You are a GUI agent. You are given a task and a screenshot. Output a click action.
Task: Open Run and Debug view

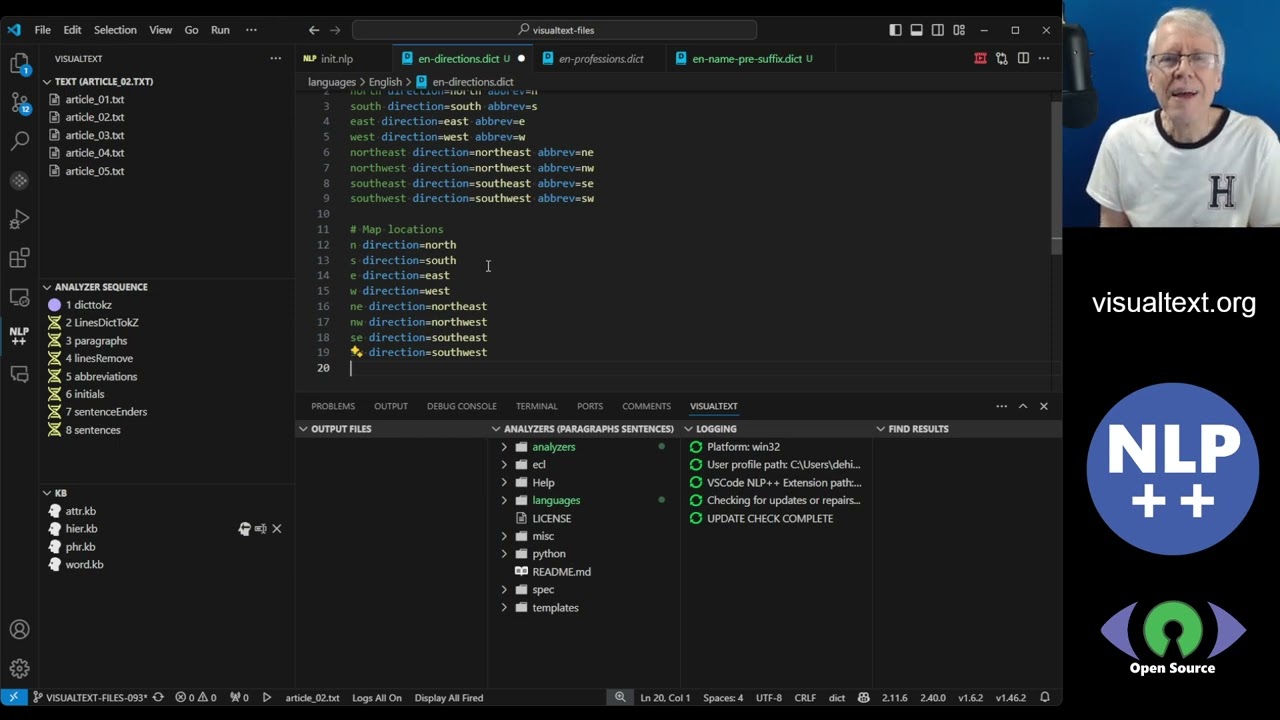pos(19,220)
